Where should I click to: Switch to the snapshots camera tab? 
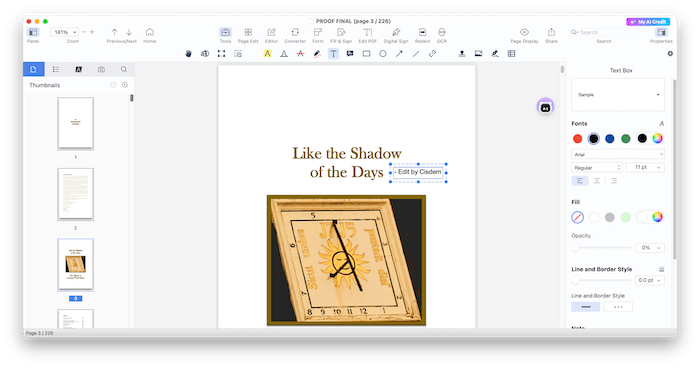[x=101, y=69]
